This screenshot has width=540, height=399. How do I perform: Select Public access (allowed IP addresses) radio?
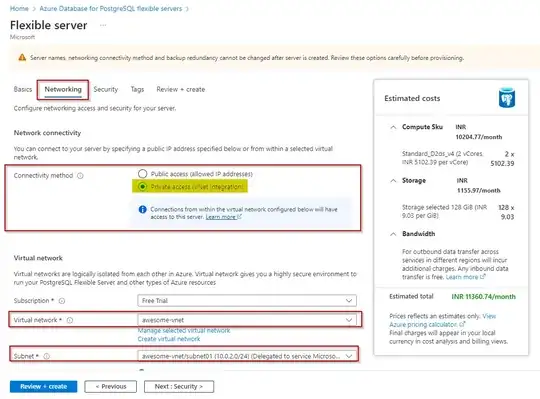tap(142, 174)
